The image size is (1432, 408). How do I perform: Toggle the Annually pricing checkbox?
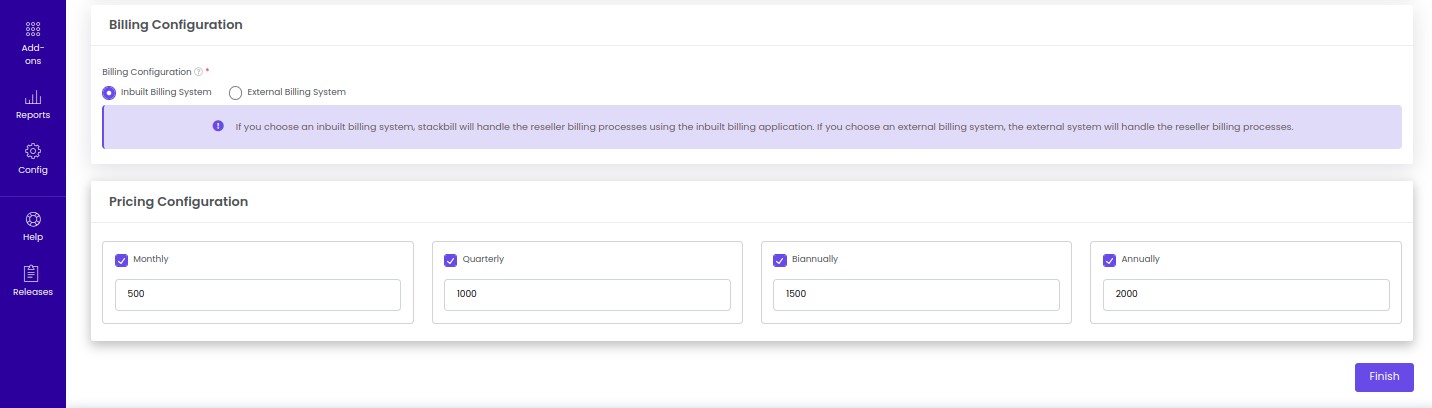1109,260
